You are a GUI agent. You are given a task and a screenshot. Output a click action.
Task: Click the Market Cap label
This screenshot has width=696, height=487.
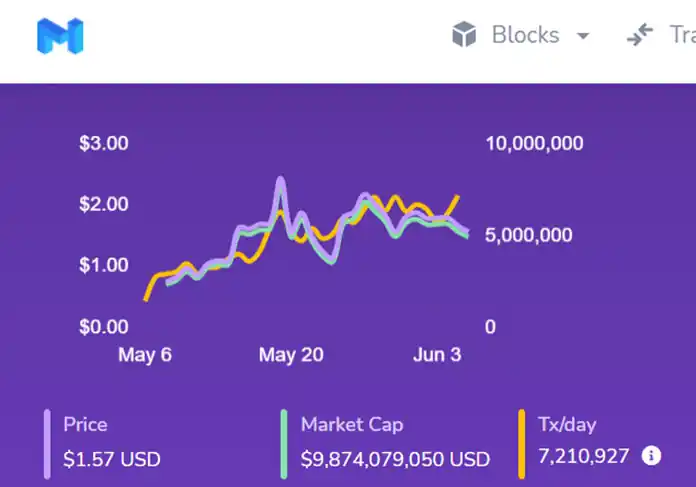point(352,425)
